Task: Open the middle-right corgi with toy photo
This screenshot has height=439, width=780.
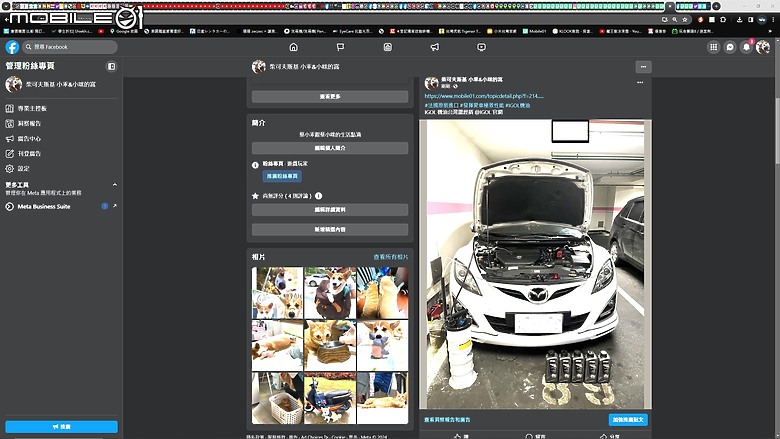Action: tap(383, 346)
